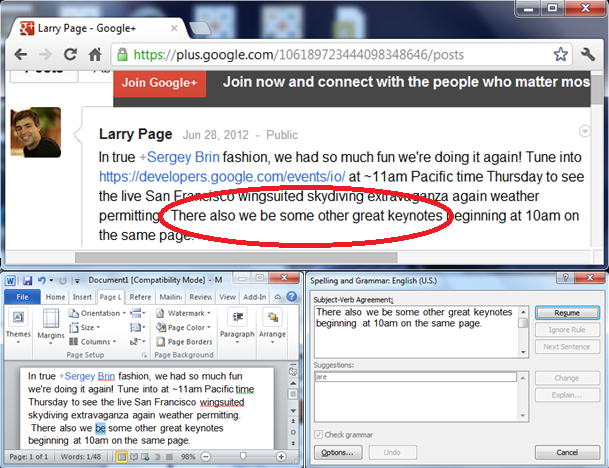Toggle the Check grammar checkbox
This screenshot has width=609, height=468.
point(318,435)
